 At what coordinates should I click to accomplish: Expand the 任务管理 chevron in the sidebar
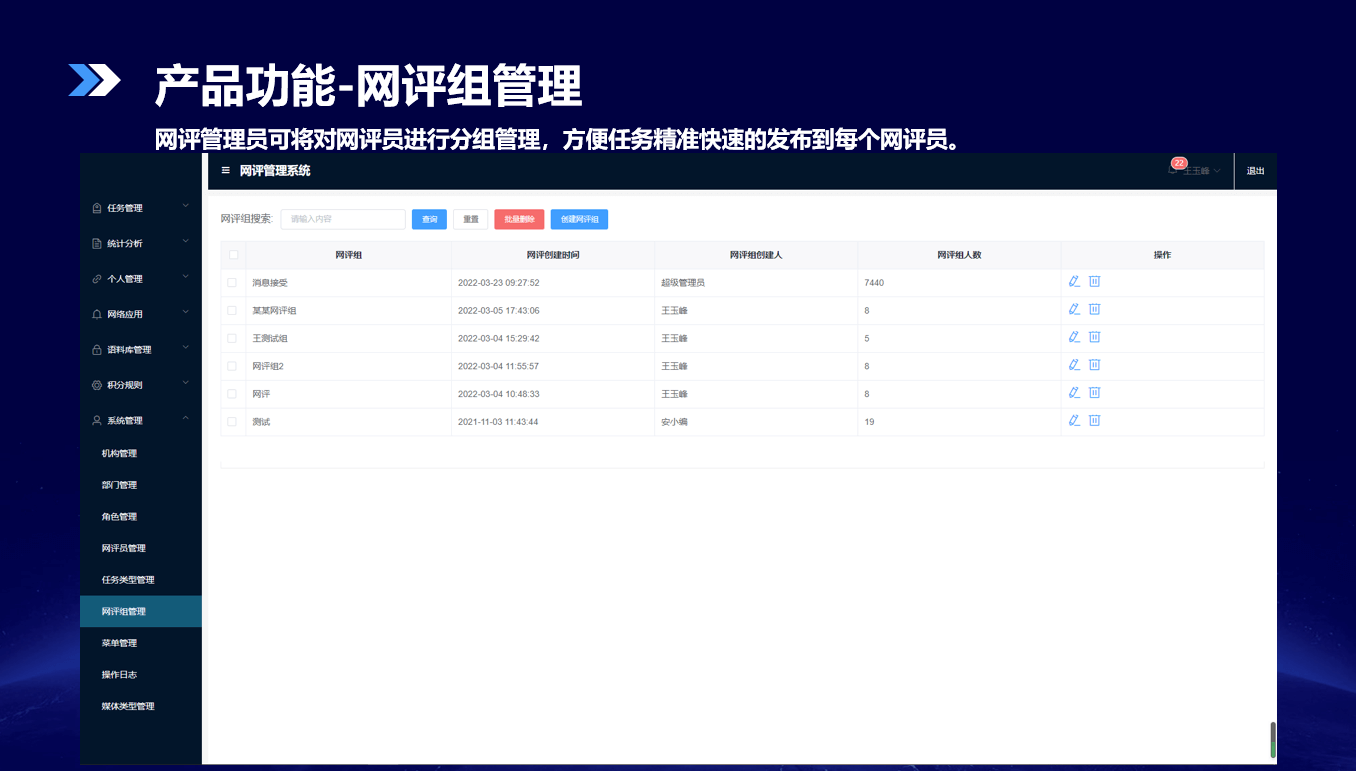(186, 207)
